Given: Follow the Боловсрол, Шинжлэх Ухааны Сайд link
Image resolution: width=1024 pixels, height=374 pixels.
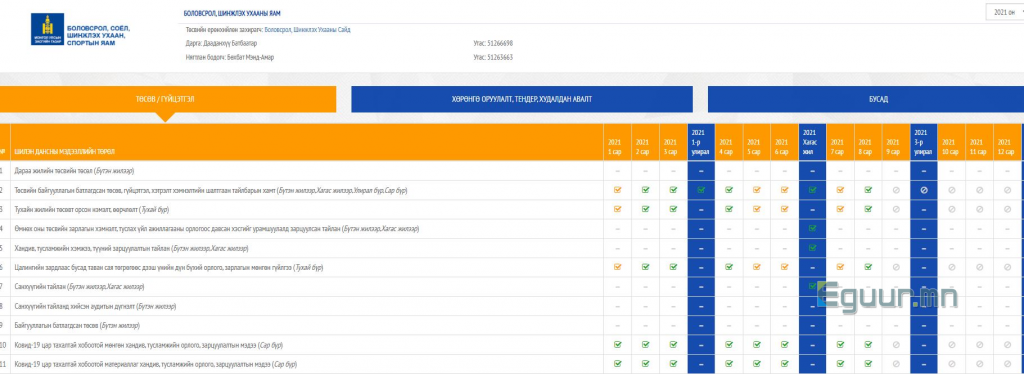Looking at the screenshot, I should [307, 29].
